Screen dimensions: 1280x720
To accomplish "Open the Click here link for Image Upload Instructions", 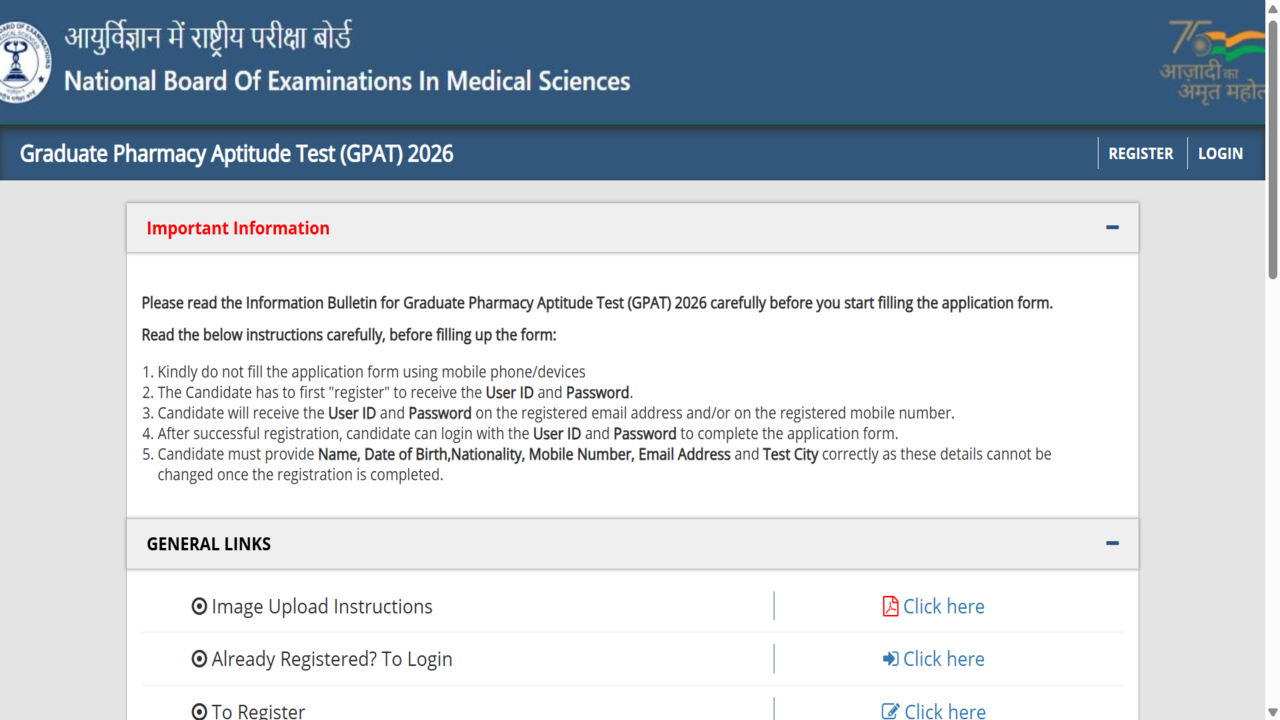I will point(943,606).
